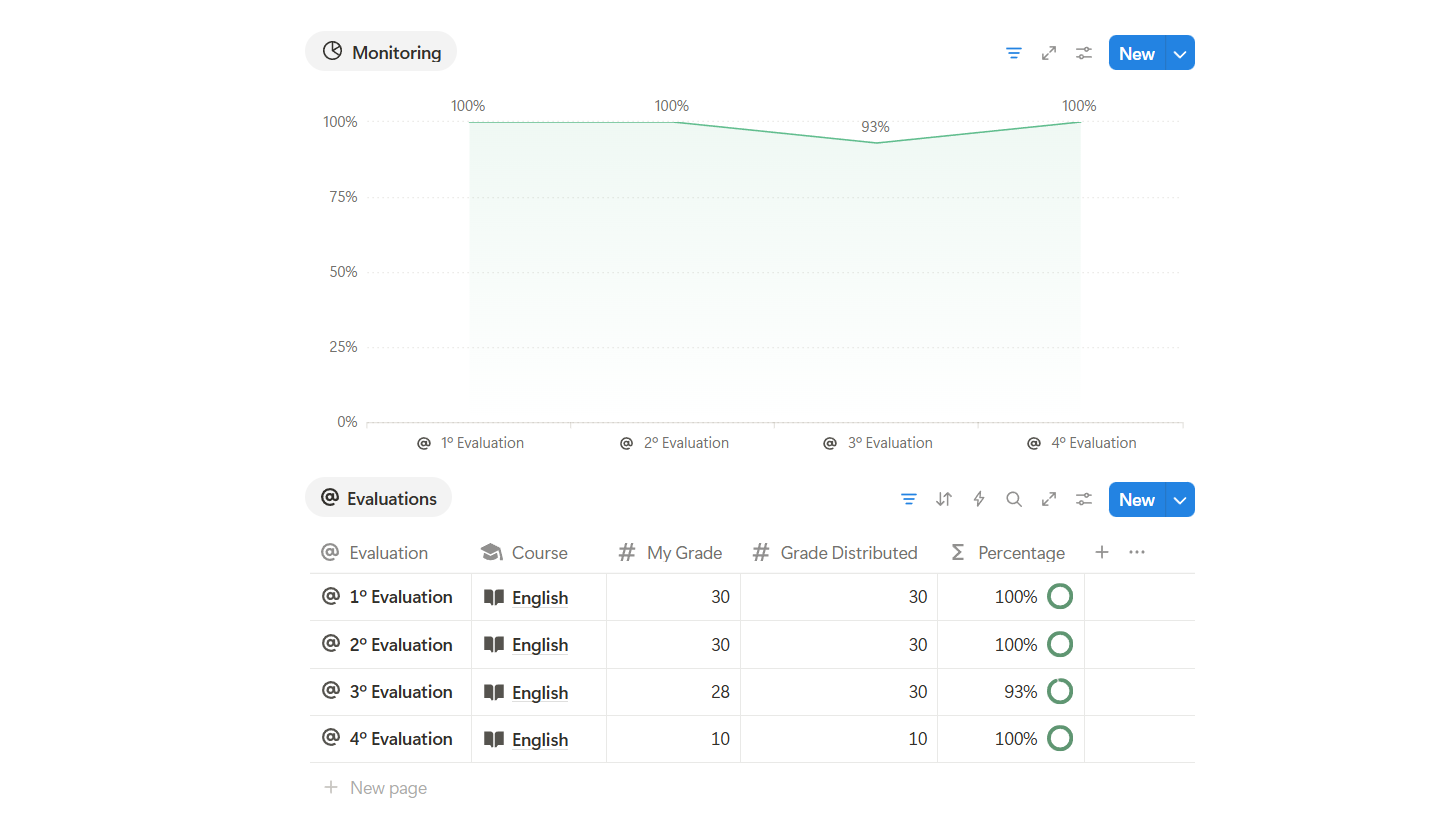
Task: Open Monitoring chart in full page
Action: coord(1049,53)
